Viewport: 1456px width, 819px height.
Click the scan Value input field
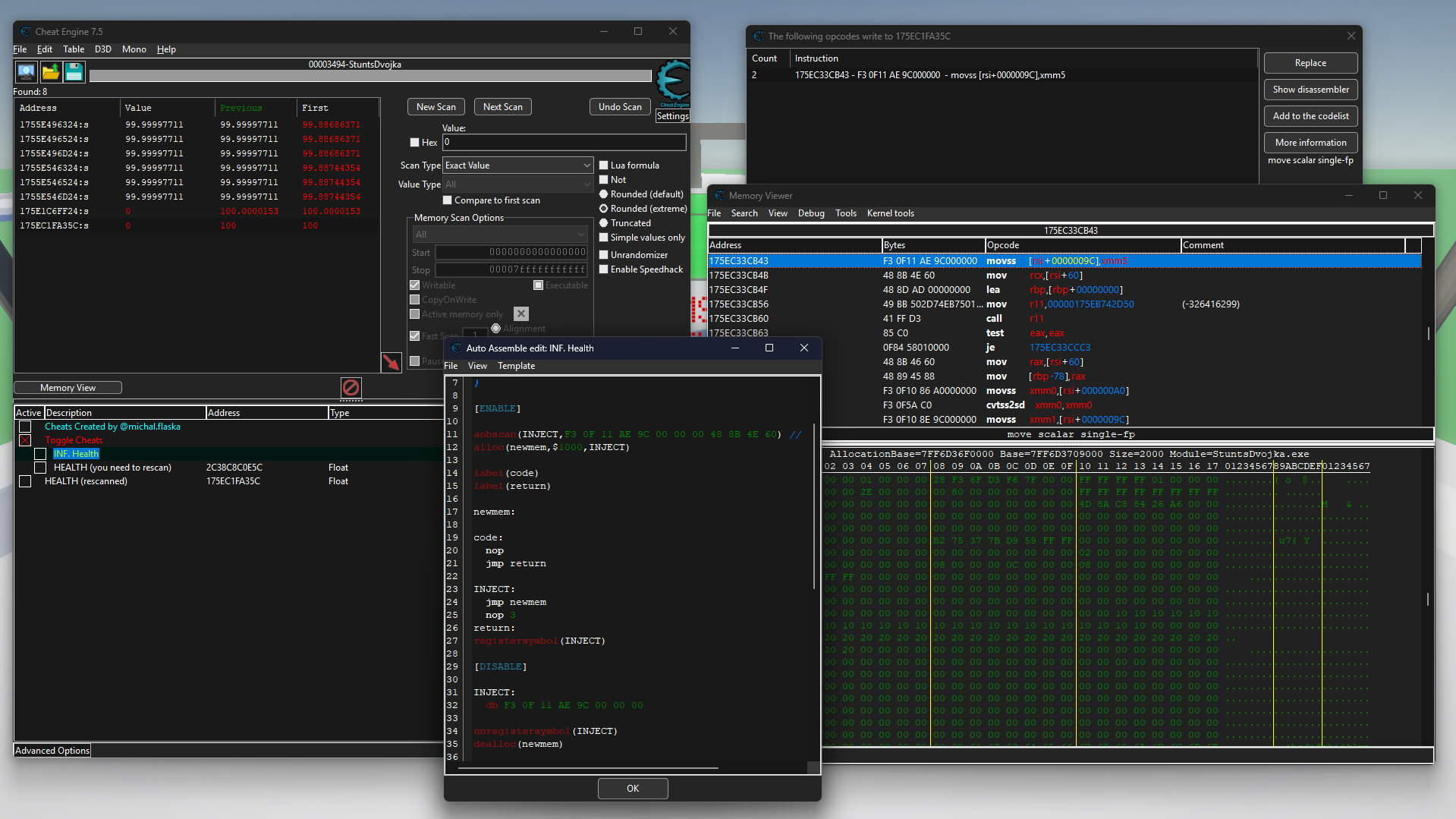point(564,143)
